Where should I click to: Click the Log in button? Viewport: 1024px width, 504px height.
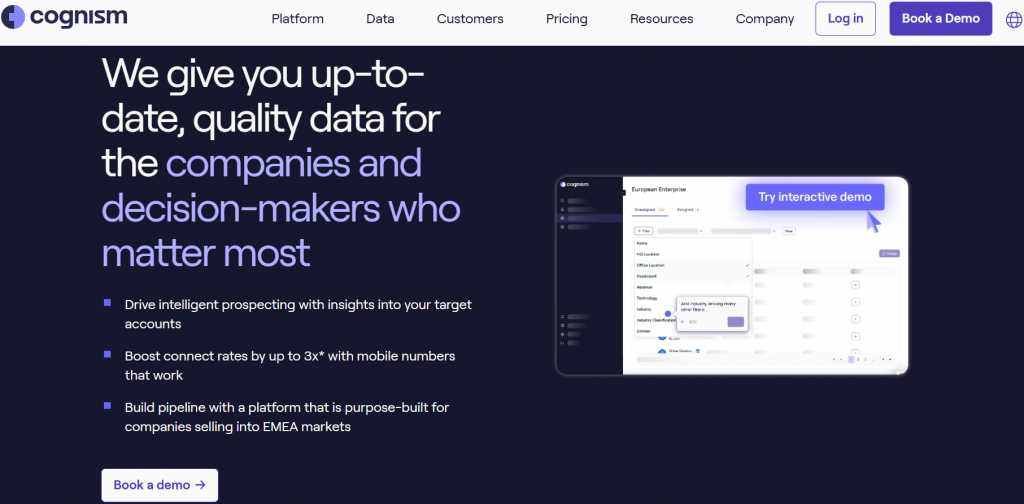tap(845, 19)
